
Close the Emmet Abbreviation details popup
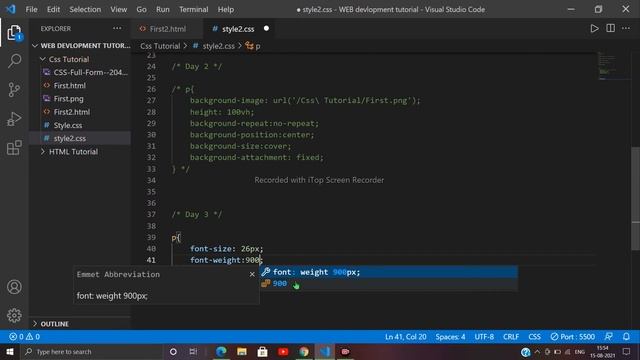click(x=252, y=274)
